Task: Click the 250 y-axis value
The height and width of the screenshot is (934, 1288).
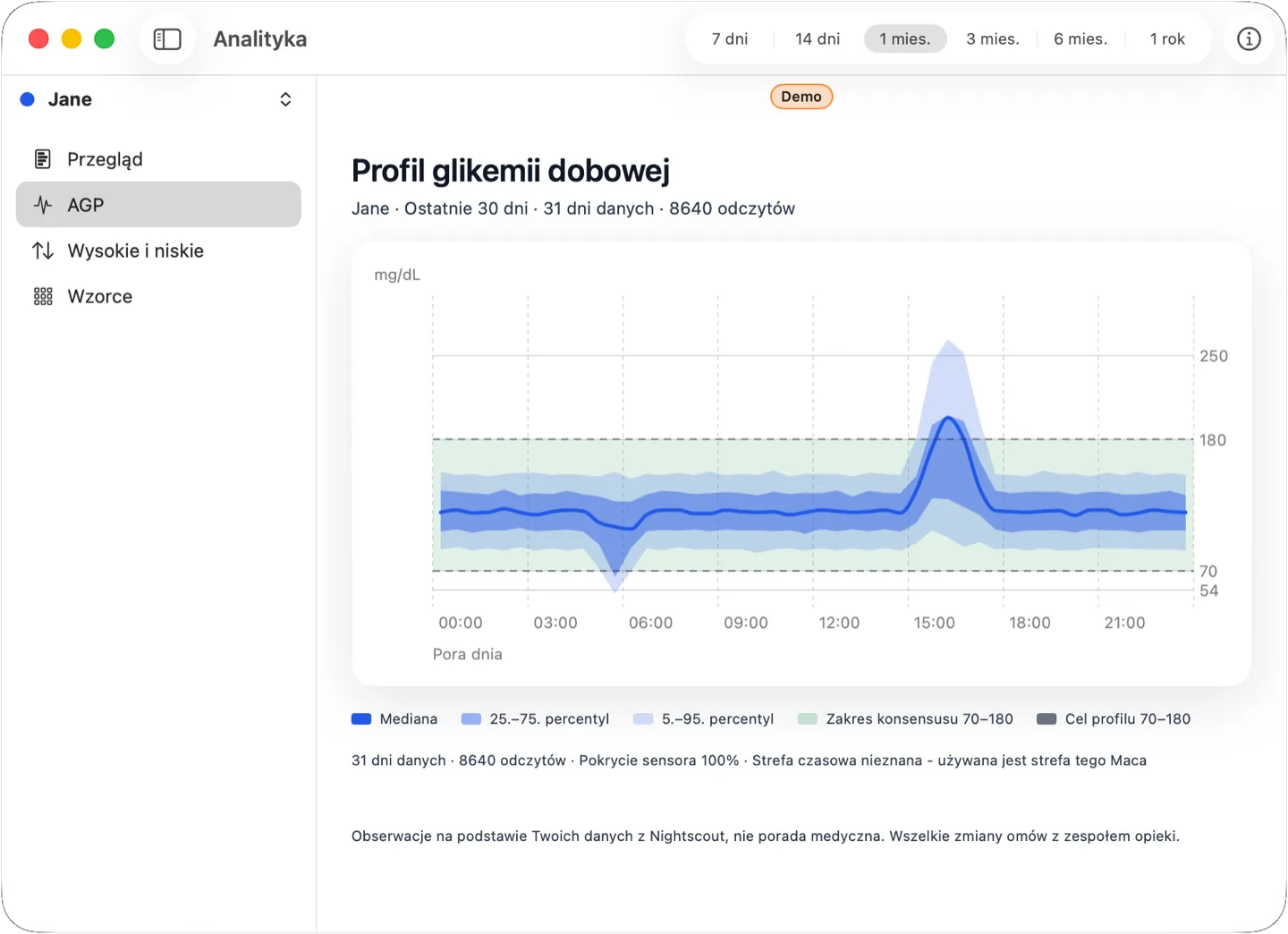Action: point(1214,356)
